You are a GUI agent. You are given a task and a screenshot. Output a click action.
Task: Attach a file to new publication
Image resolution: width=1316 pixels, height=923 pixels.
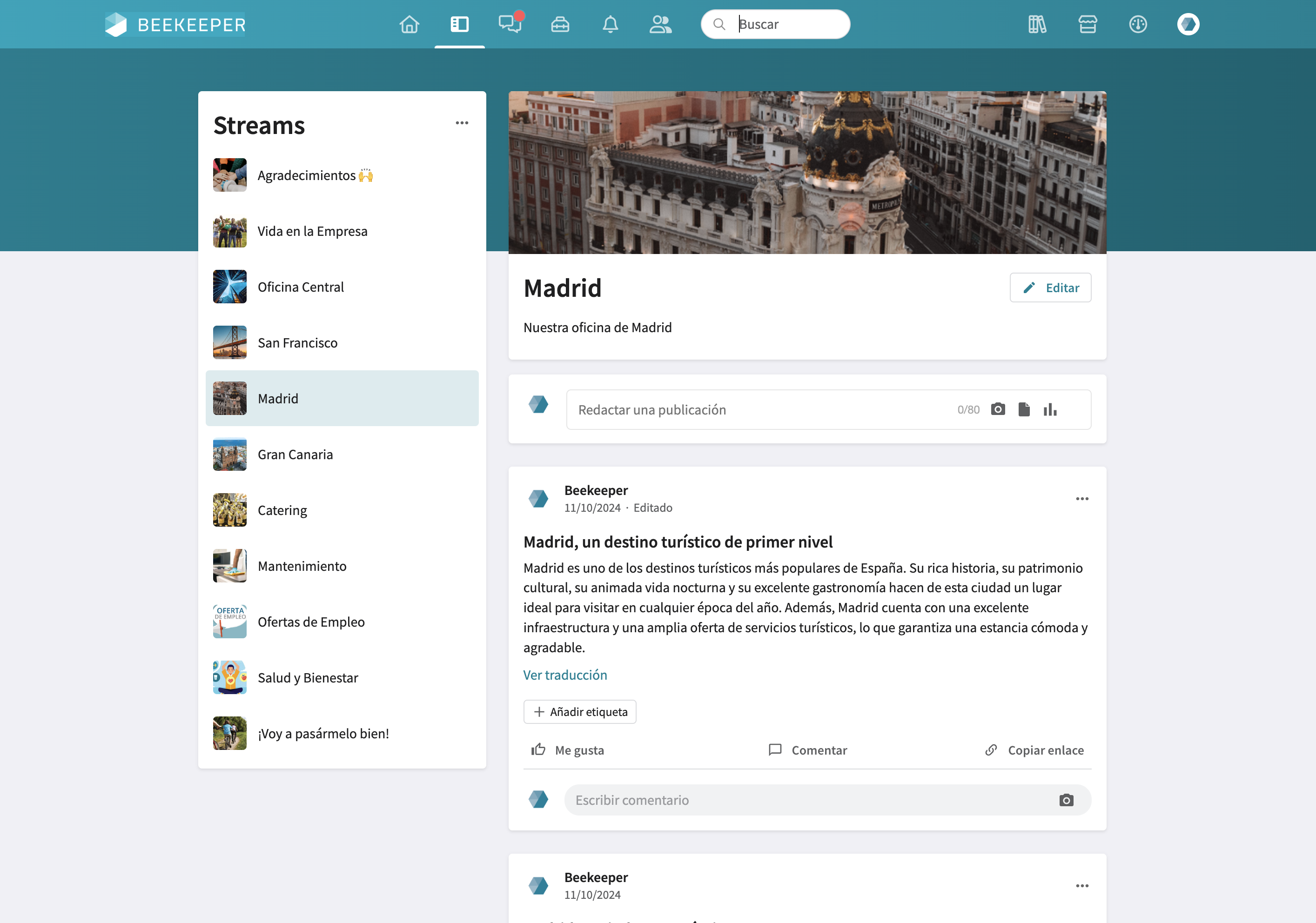click(1024, 409)
